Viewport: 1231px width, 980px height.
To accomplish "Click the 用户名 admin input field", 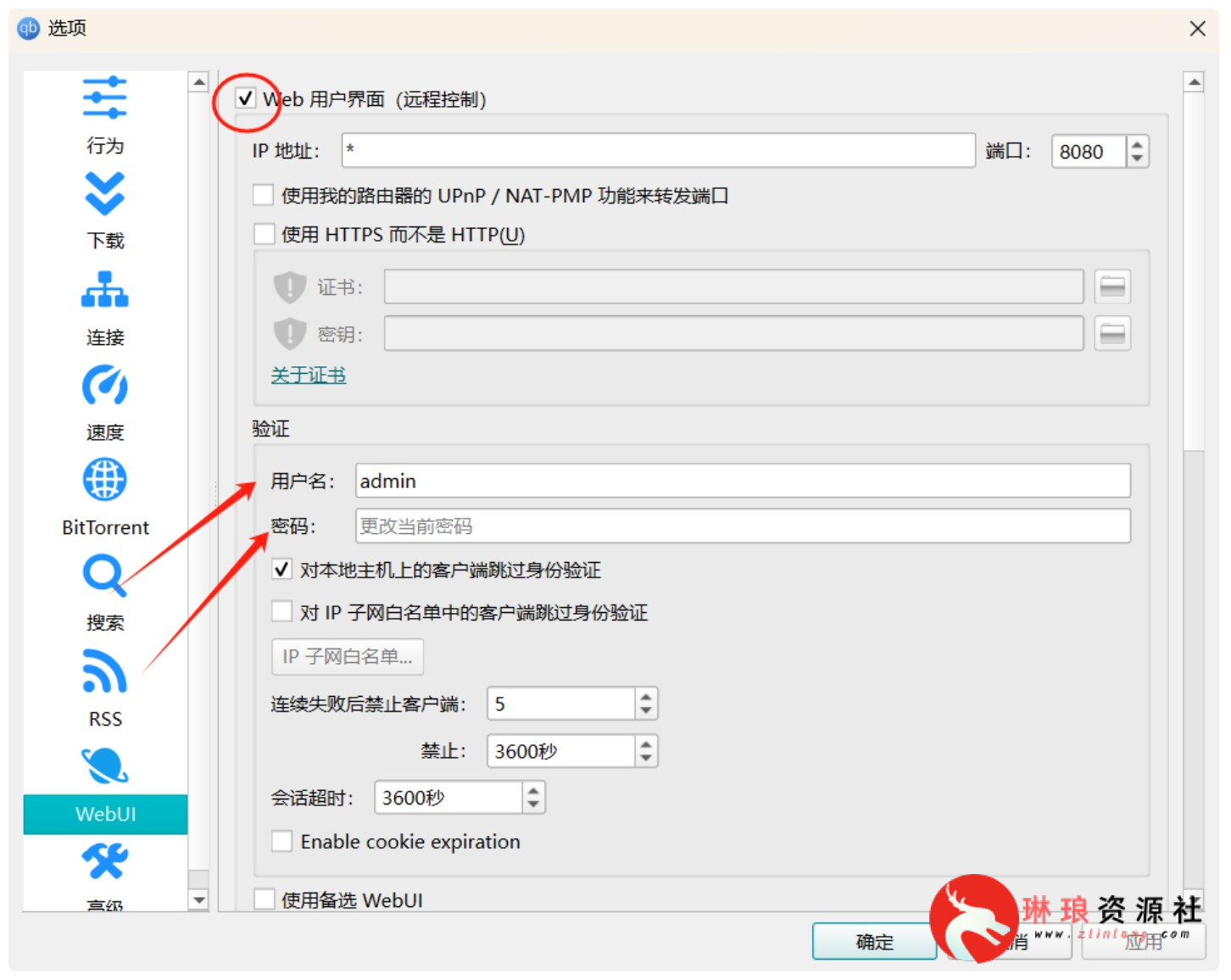I will click(743, 481).
